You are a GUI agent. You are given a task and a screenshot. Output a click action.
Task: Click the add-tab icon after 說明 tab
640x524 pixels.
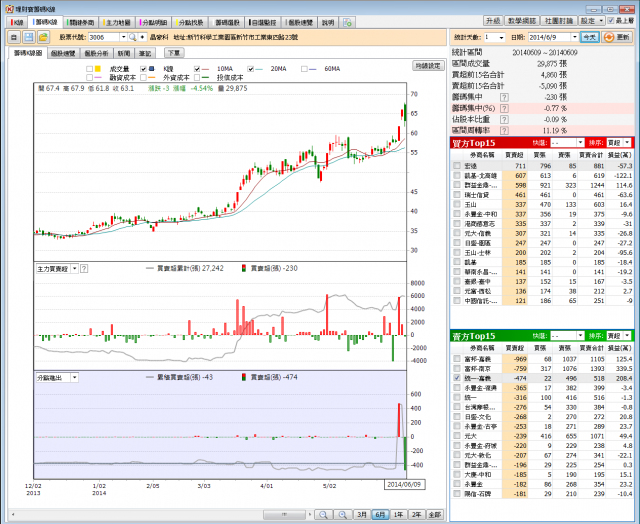(347, 22)
